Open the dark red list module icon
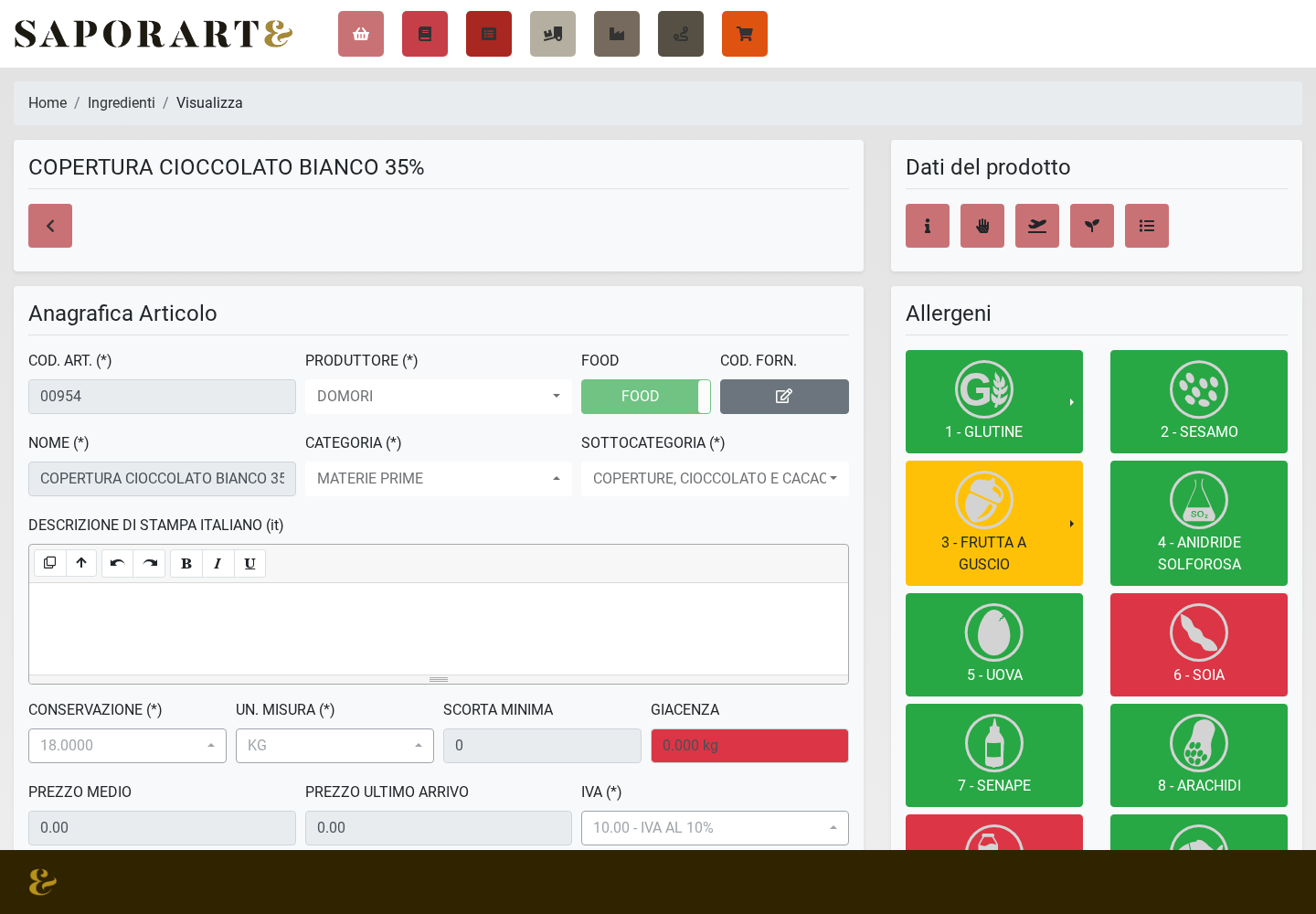Image resolution: width=1316 pixels, height=914 pixels. [489, 34]
